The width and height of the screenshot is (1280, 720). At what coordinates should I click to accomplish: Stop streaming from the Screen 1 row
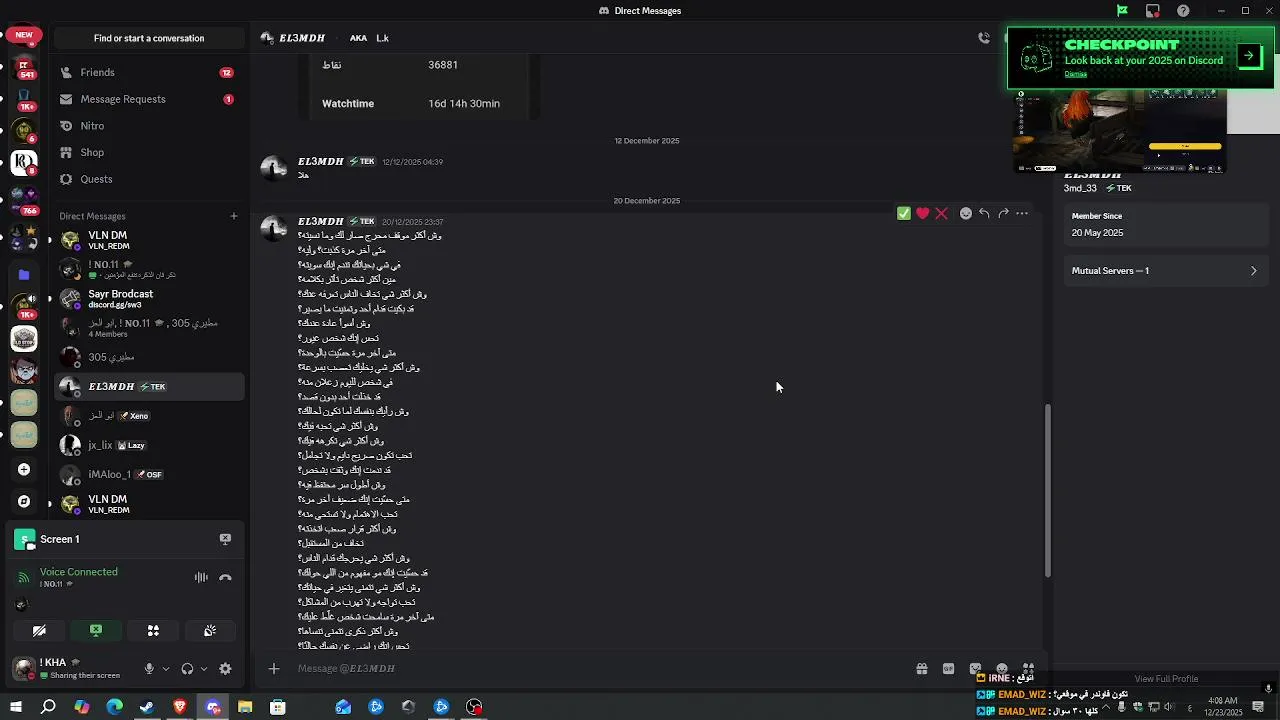point(225,539)
